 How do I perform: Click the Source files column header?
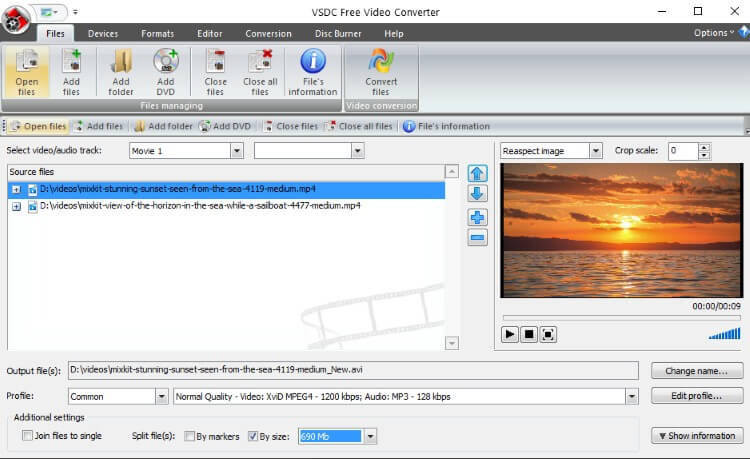click(226, 172)
